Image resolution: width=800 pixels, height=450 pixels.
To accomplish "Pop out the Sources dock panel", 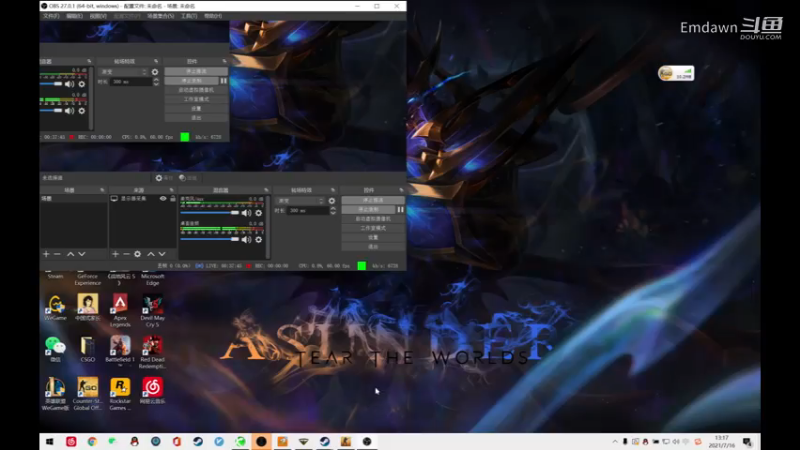I will click(171, 190).
